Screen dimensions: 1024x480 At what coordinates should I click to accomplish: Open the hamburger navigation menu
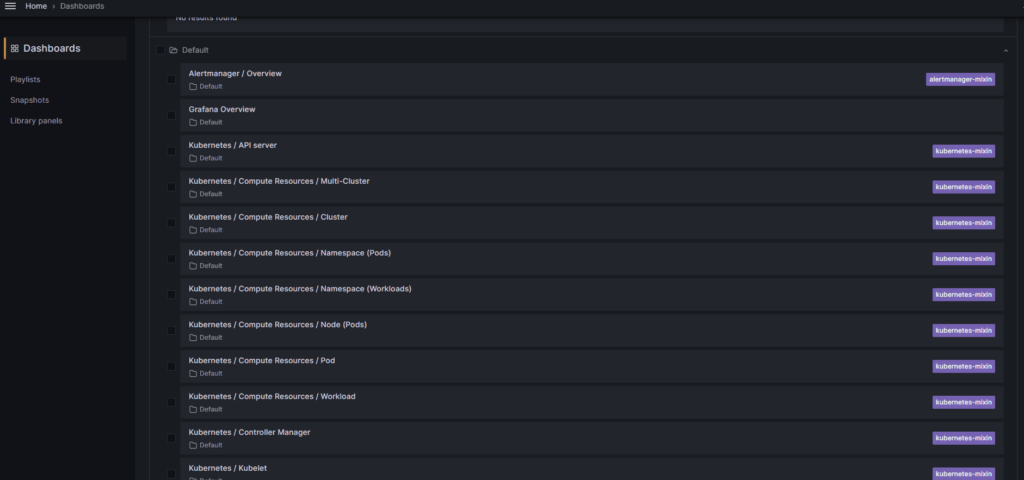[10, 6]
